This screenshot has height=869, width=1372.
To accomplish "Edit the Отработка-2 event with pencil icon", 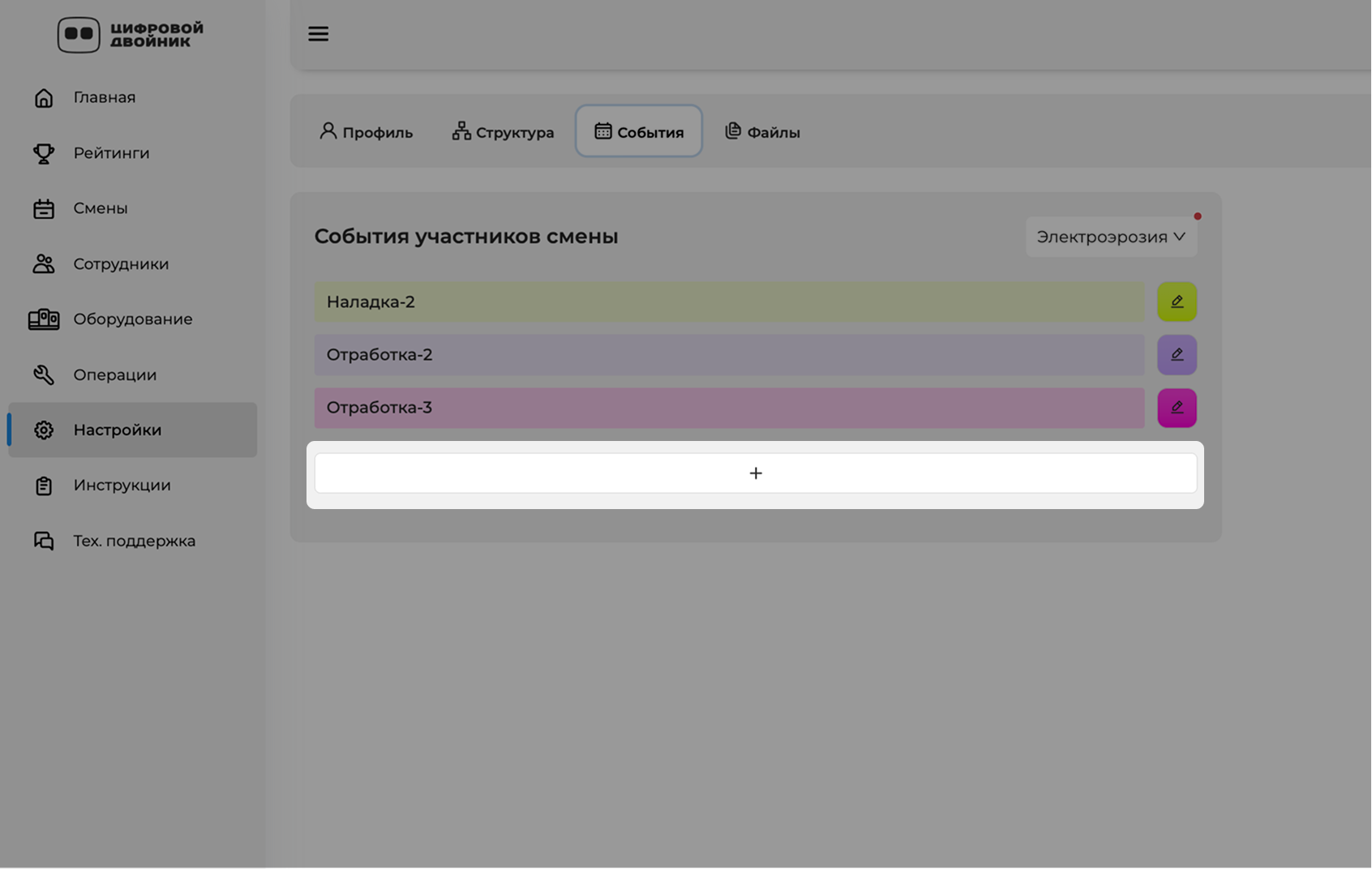I will pyautogui.click(x=1177, y=355).
